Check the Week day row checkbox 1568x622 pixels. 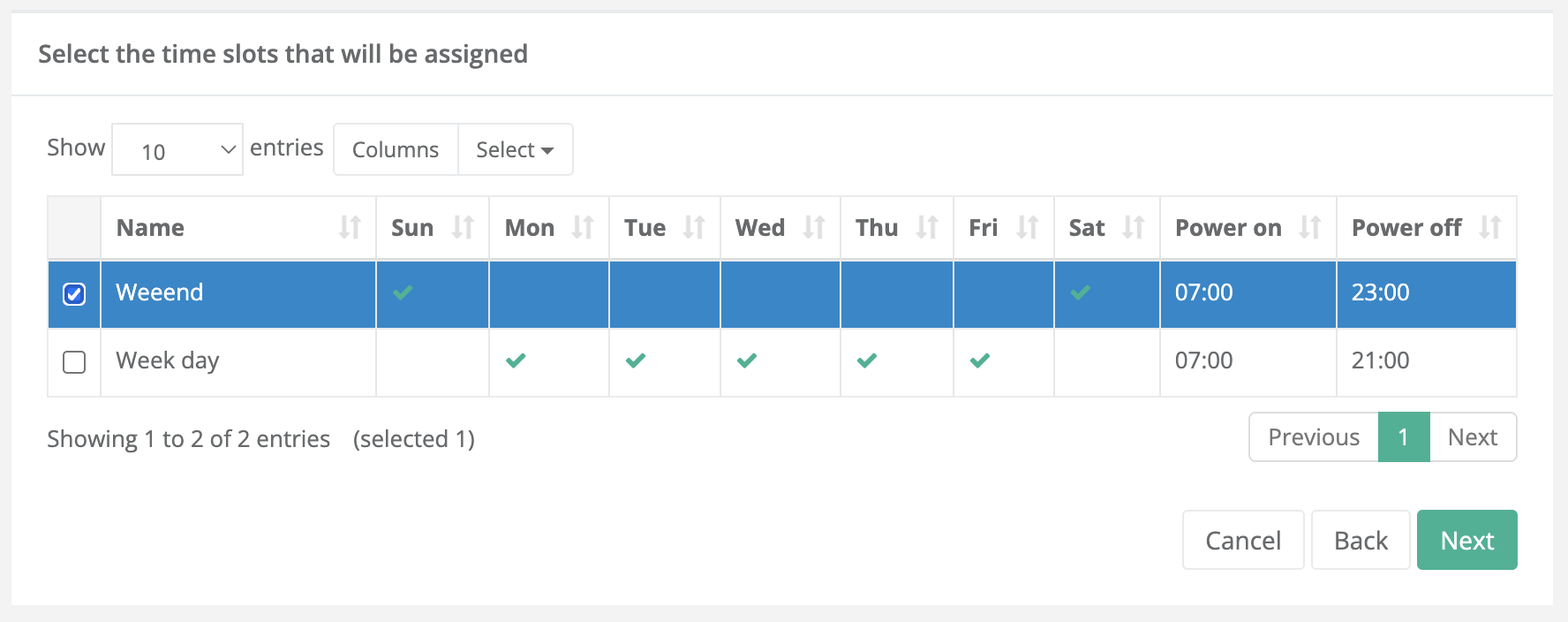click(x=74, y=361)
